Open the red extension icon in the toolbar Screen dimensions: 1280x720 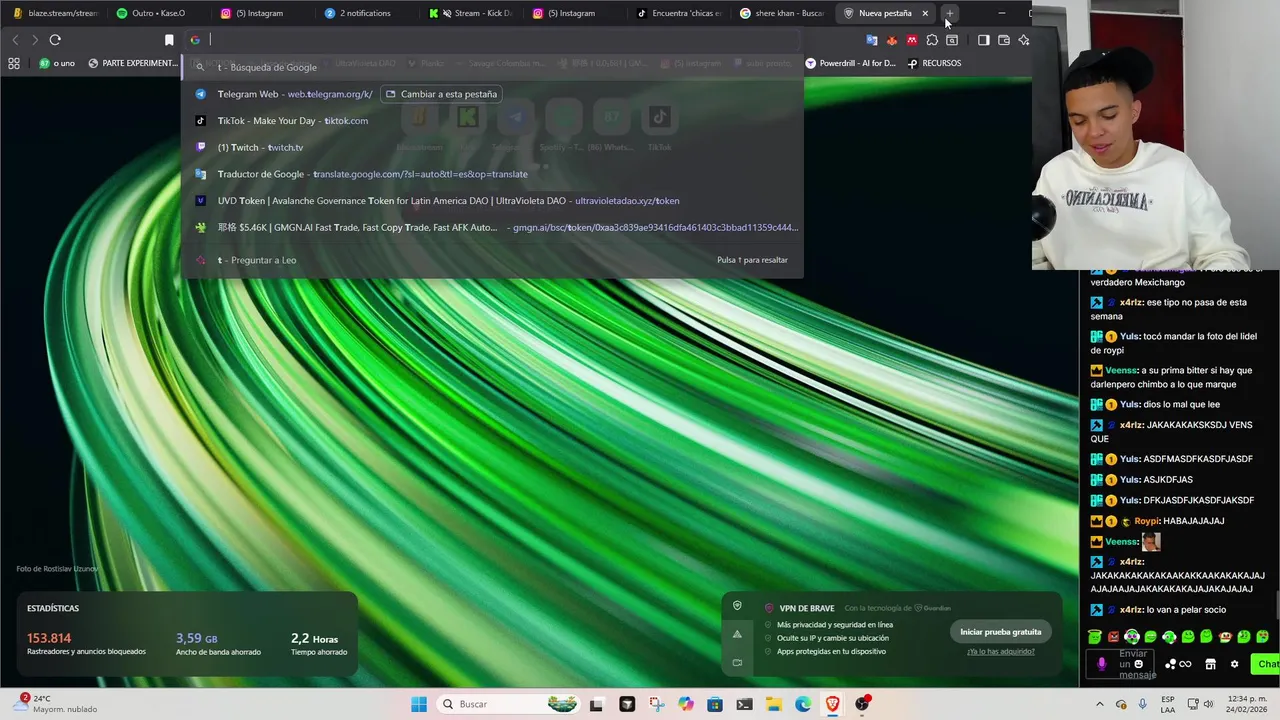click(912, 40)
